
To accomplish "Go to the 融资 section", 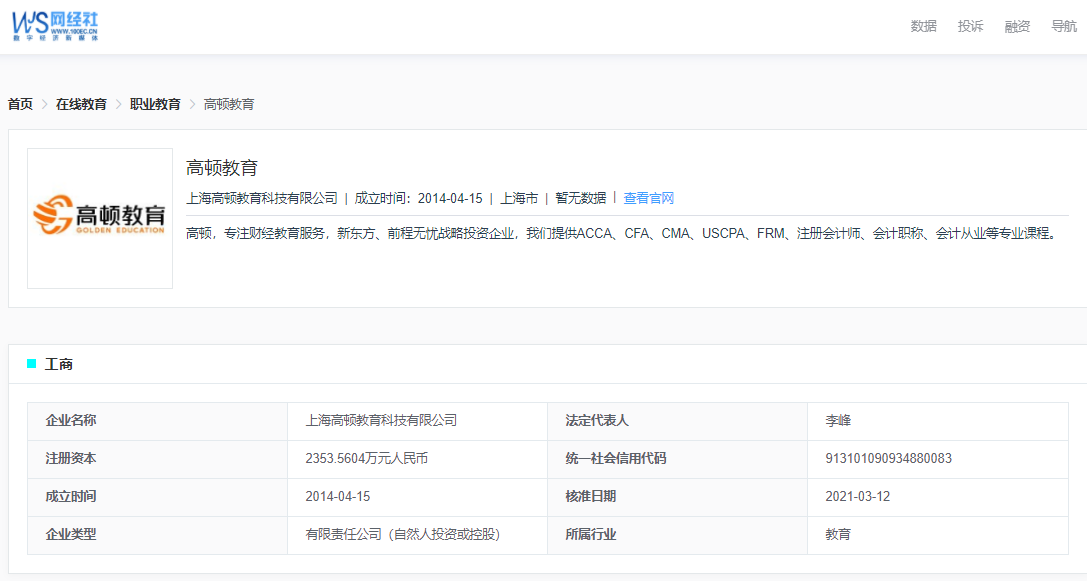I will click(1017, 26).
